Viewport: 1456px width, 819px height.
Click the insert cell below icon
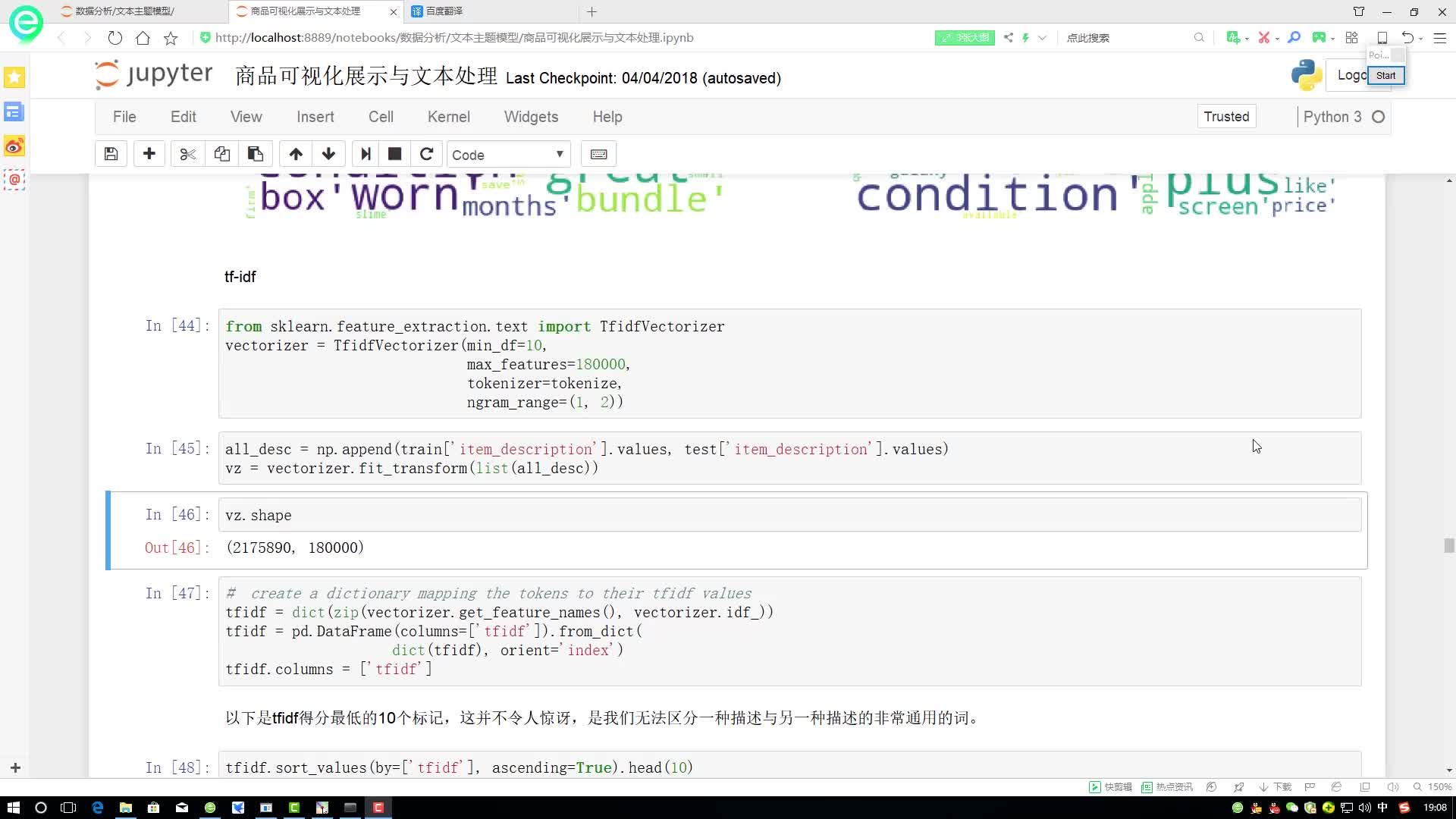pos(149,154)
